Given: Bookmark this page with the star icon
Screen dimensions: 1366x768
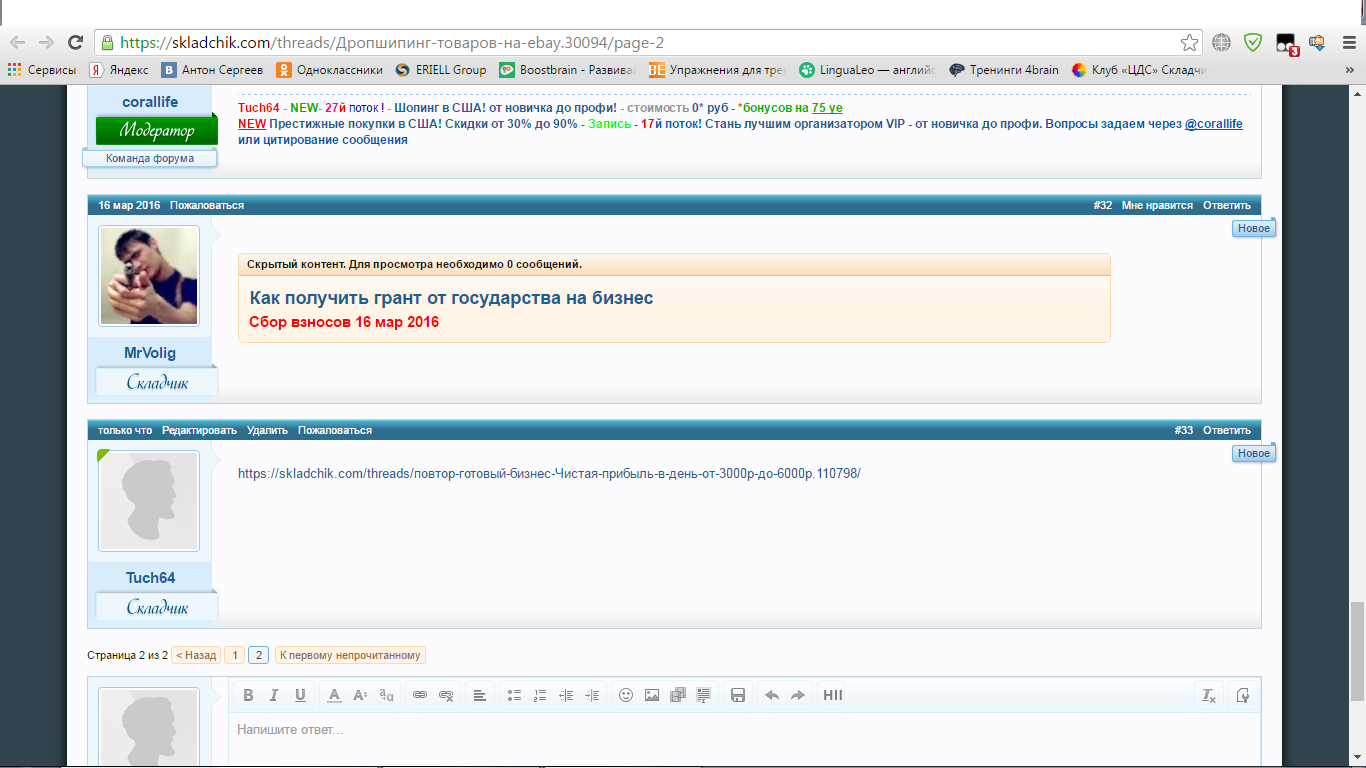Looking at the screenshot, I should pyautogui.click(x=1189, y=42).
